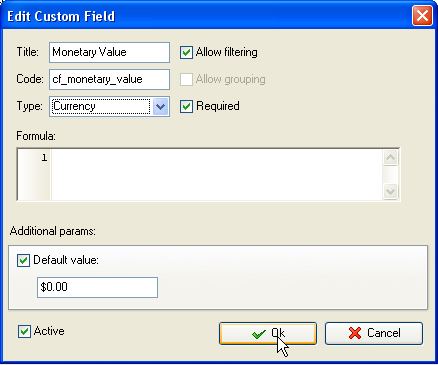Click the Title field containing Monetary Value
This screenshot has height=365, width=438.
(x=109, y=52)
